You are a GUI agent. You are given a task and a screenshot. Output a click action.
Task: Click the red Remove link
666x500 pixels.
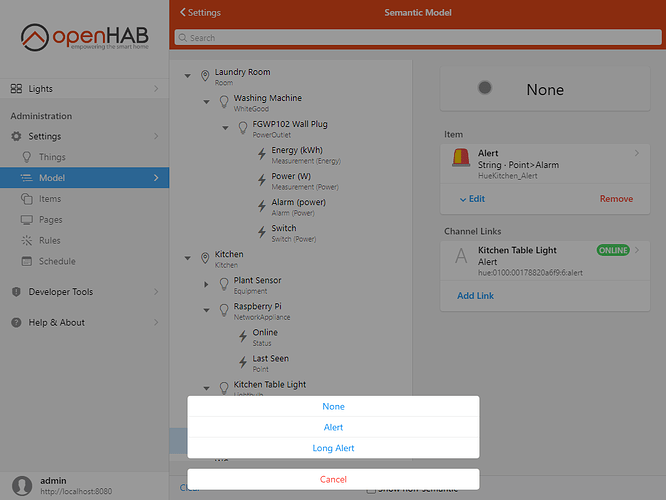pos(616,199)
